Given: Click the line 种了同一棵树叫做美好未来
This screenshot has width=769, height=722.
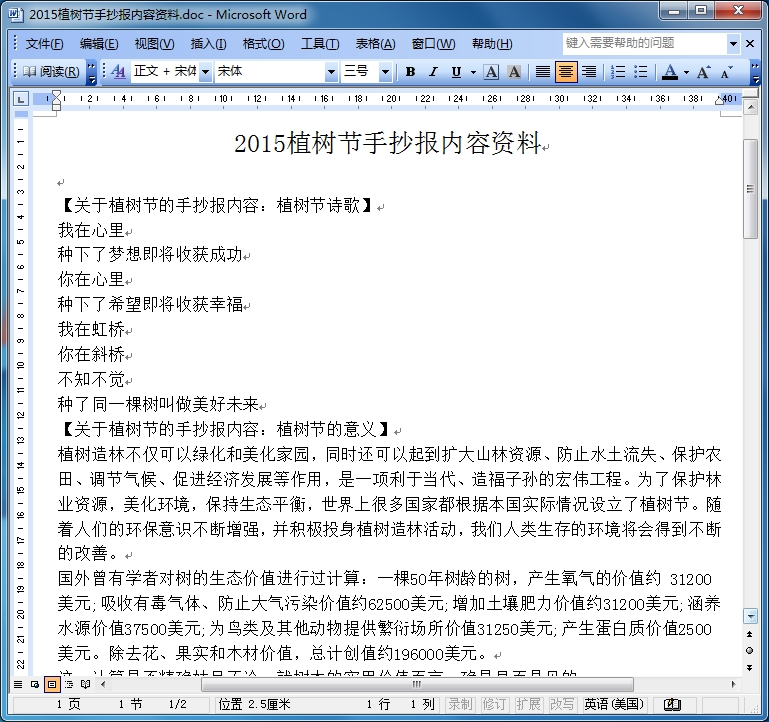Looking at the screenshot, I should pyautogui.click(x=158, y=404).
